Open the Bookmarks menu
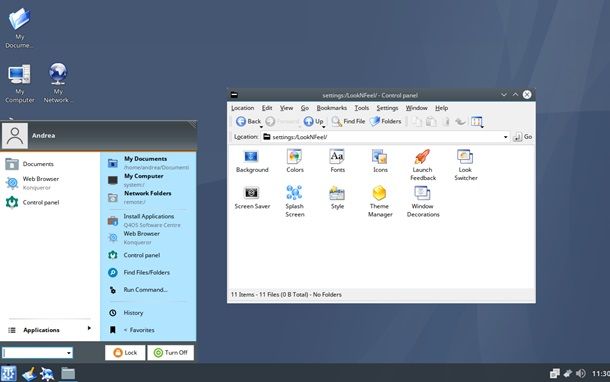 coord(331,108)
